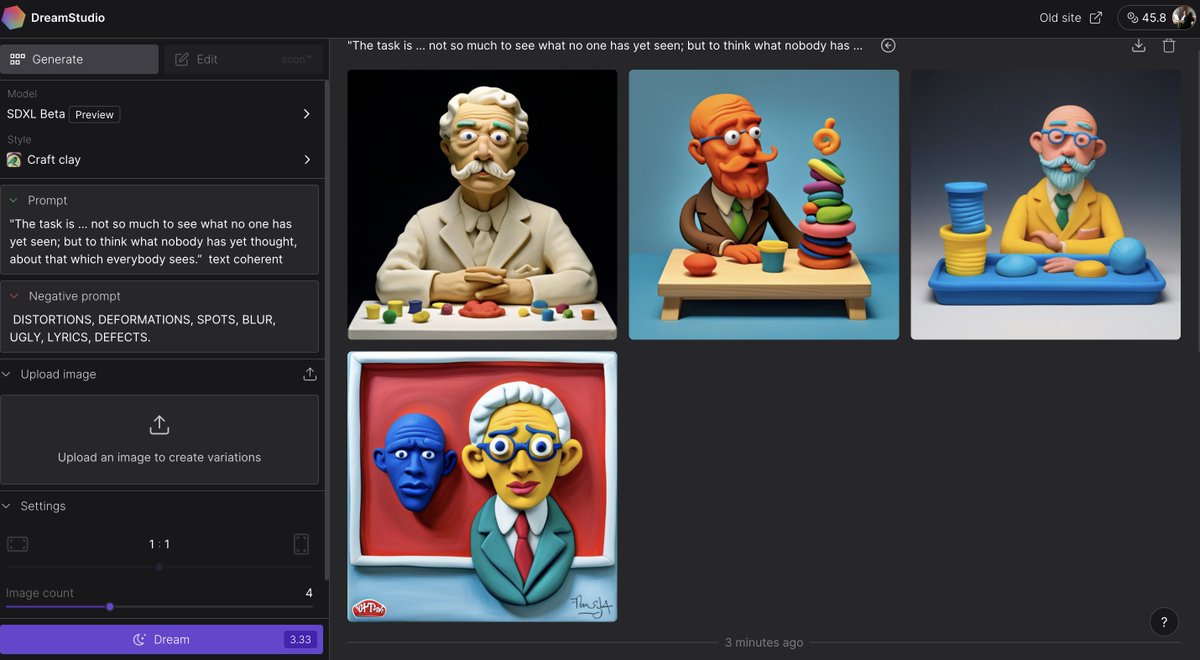The height and width of the screenshot is (660, 1200).
Task: Click the DreamStudio logo icon
Action: pyautogui.click(x=13, y=17)
